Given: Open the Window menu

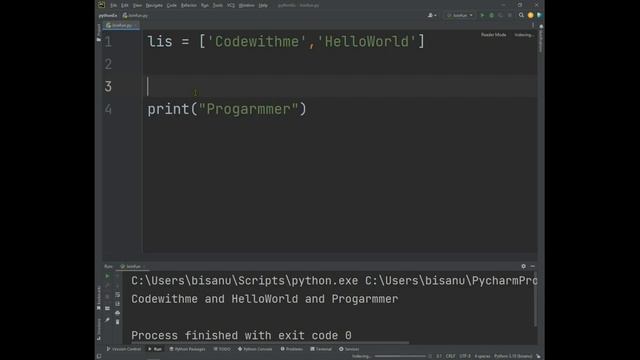Looking at the screenshot, I should (x=246, y=5).
